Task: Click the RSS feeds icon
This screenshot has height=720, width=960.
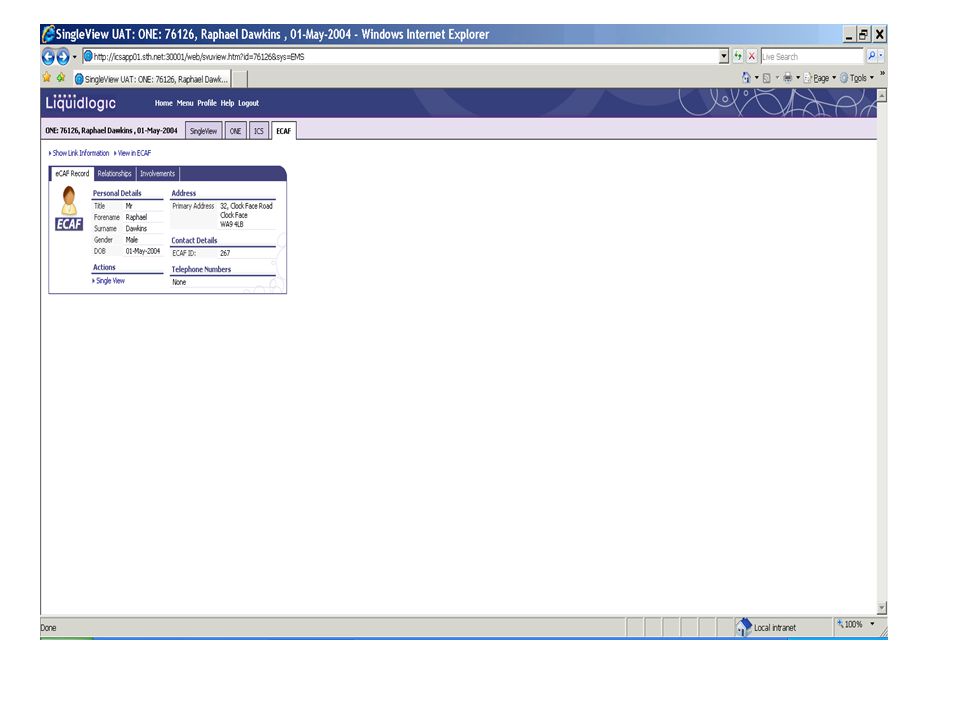Action: click(x=766, y=78)
